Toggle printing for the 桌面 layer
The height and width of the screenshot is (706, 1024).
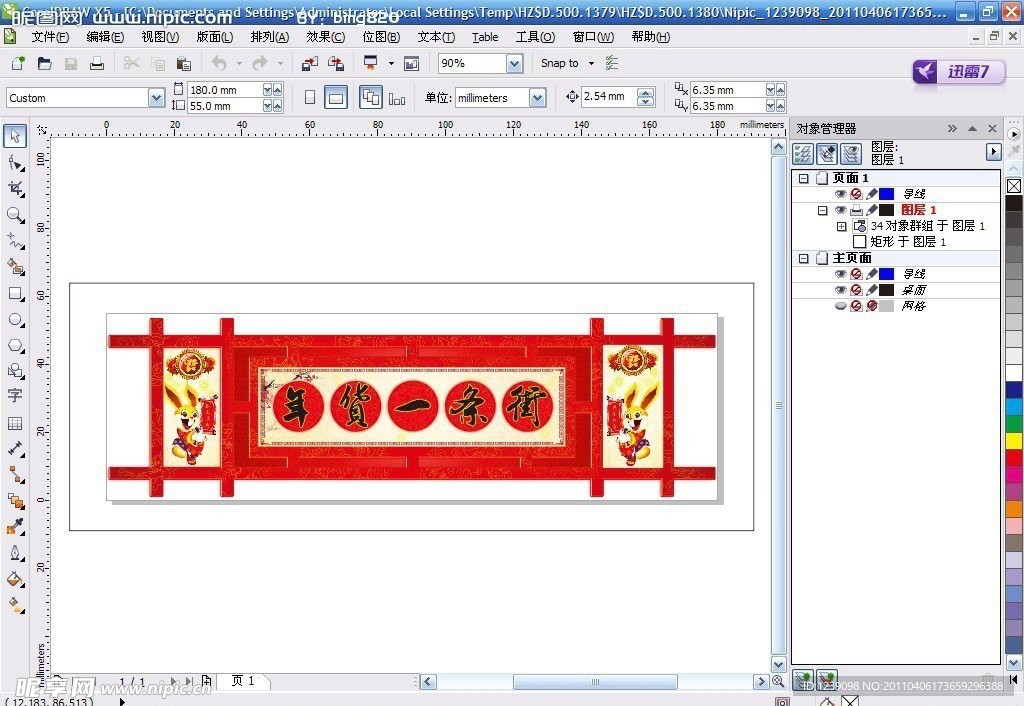click(x=856, y=290)
